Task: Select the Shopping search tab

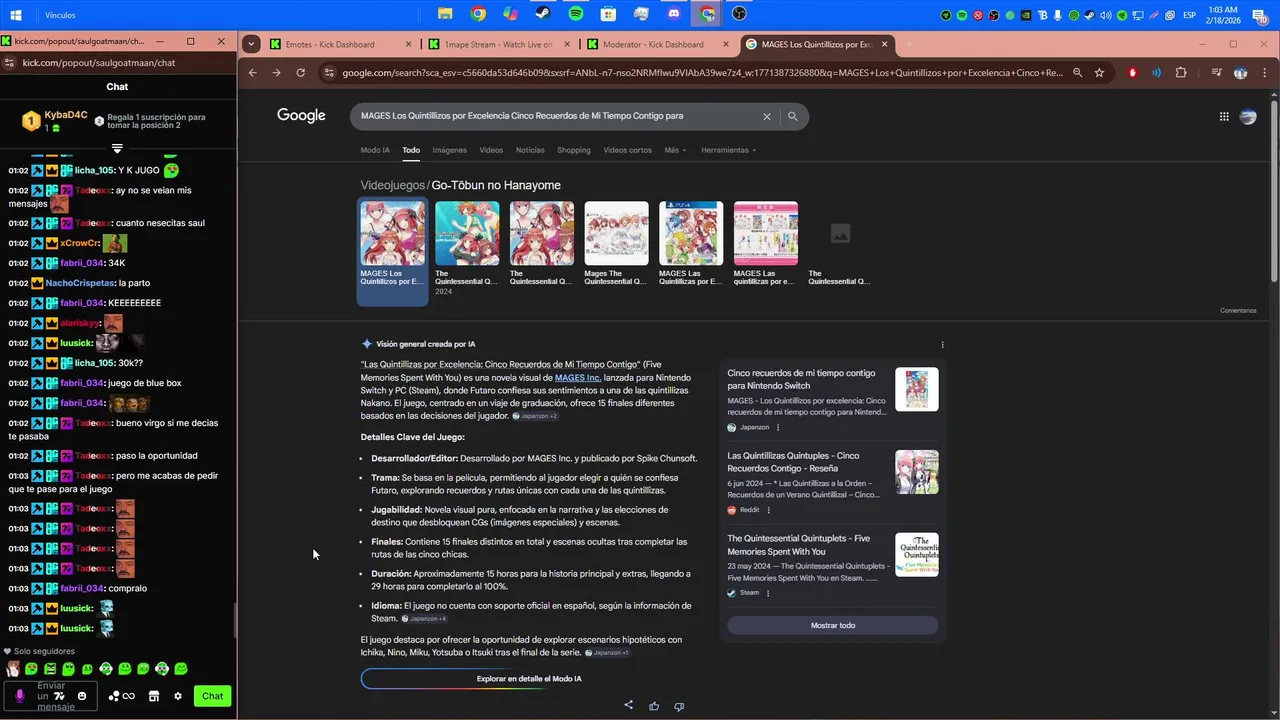Action: (x=574, y=150)
